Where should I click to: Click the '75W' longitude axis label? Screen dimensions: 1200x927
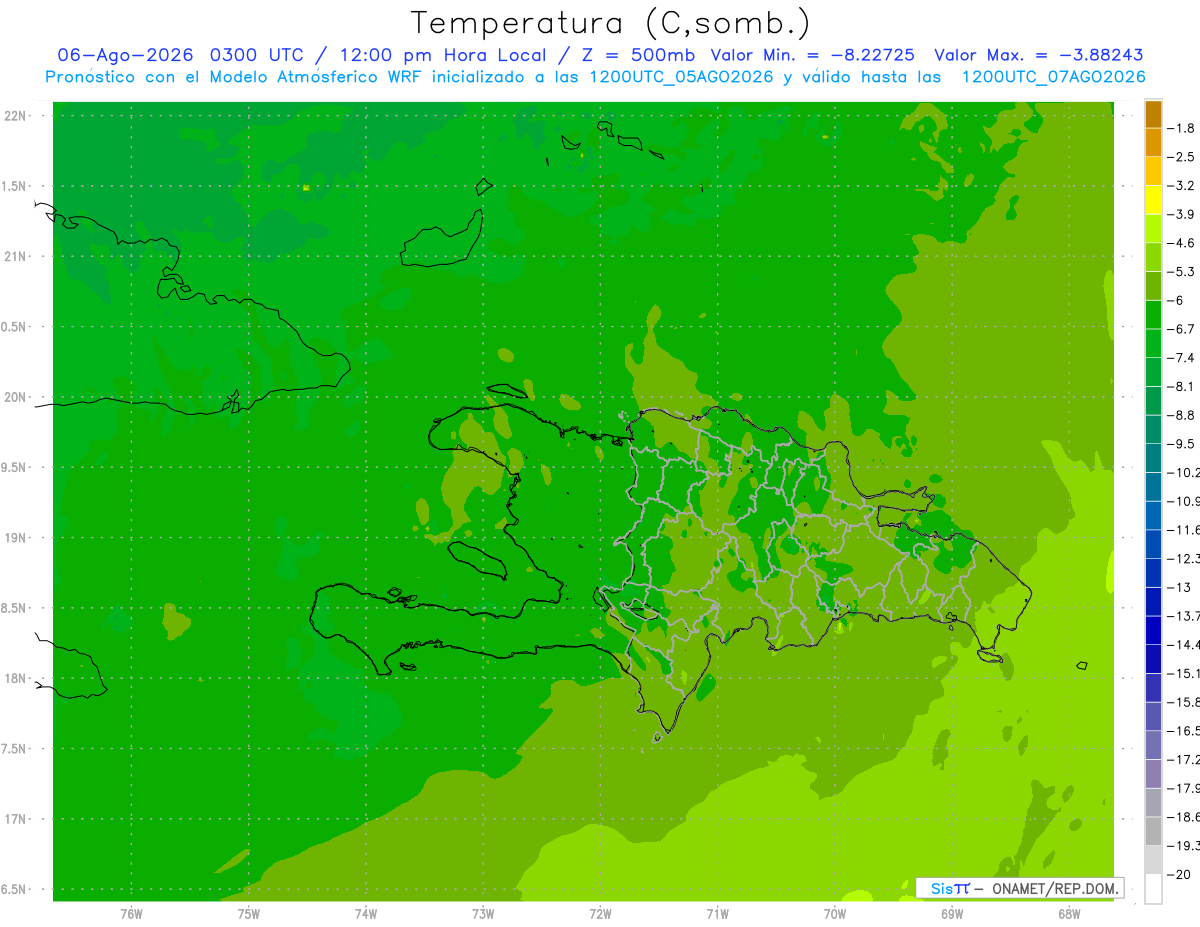coord(249,914)
